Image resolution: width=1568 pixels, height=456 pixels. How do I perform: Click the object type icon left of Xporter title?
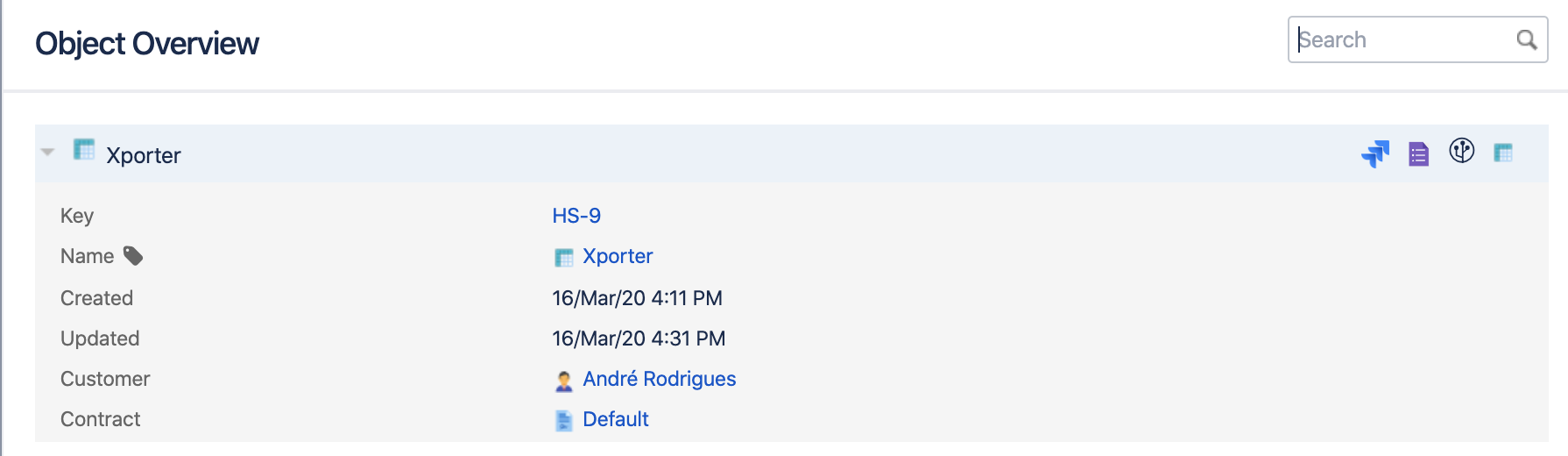(x=84, y=150)
